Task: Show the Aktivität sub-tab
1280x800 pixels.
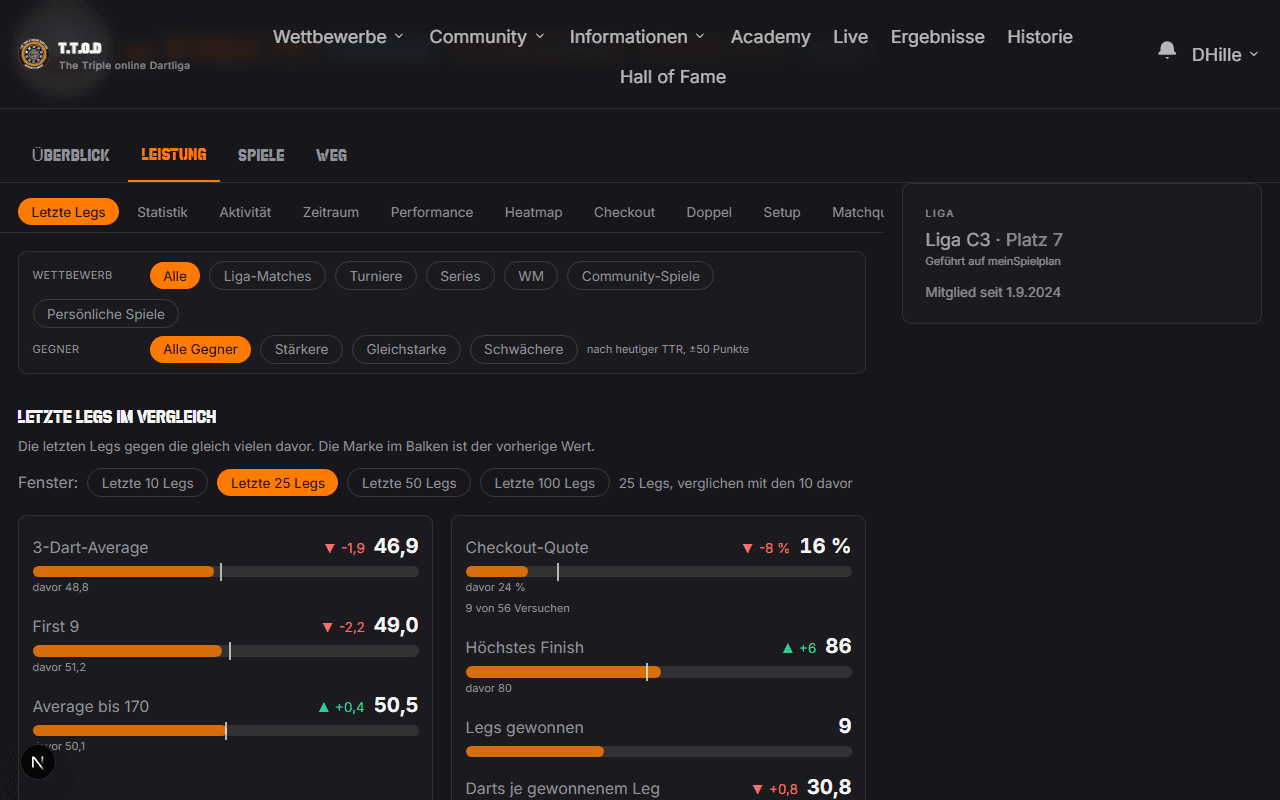Action: pyautogui.click(x=245, y=212)
